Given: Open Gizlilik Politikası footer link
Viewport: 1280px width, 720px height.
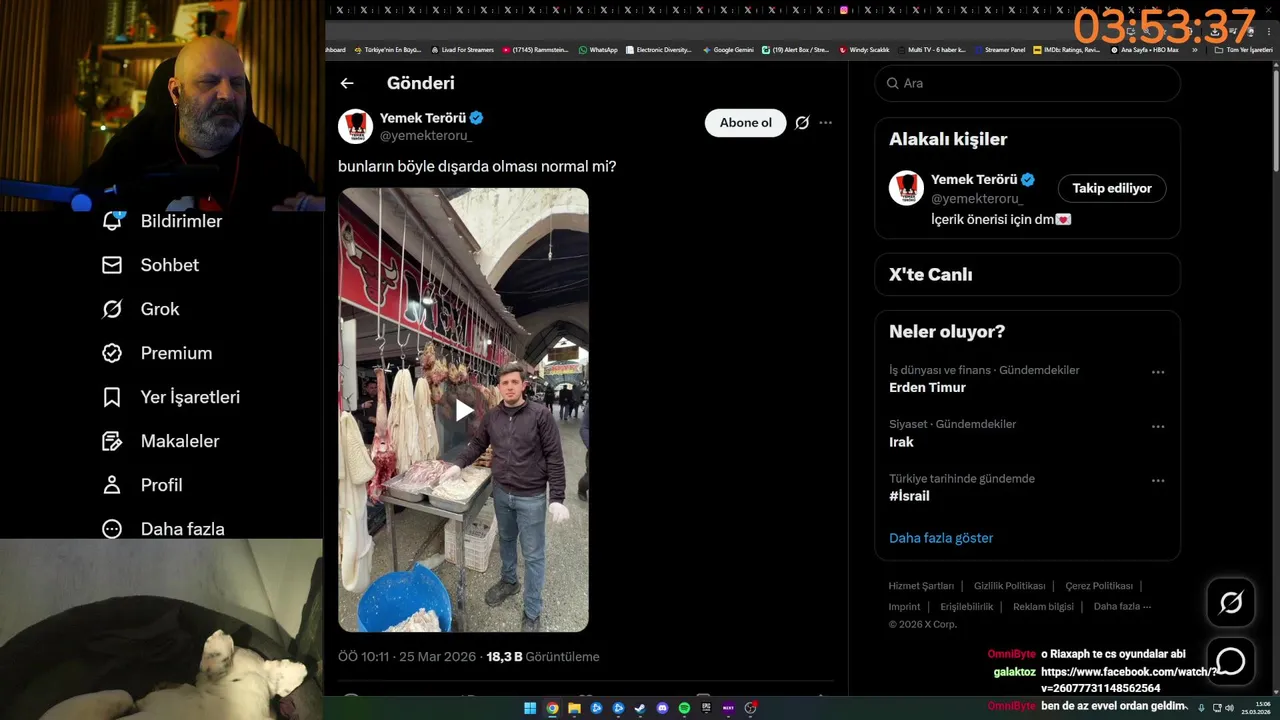Looking at the screenshot, I should click(x=1009, y=586).
